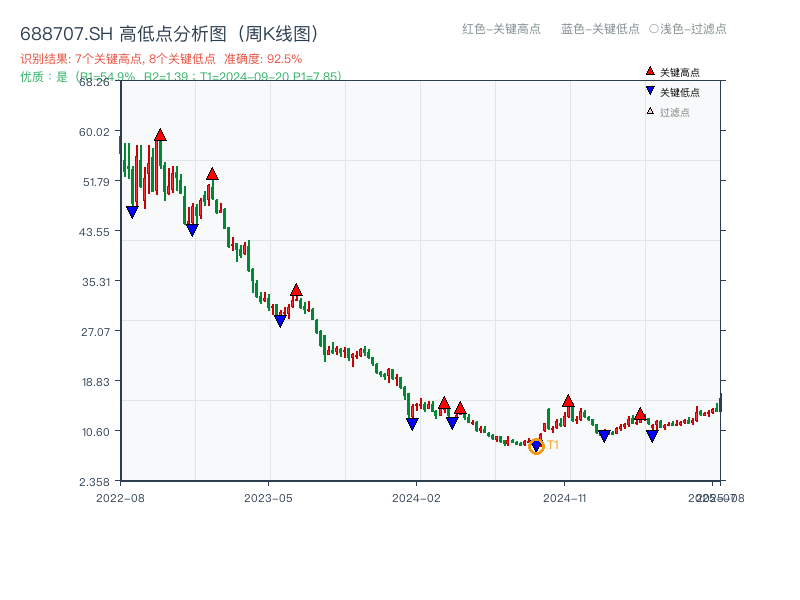This screenshot has width=800, height=600.
Task: Click the red high marker above the 2024-11 rebound
Action: tap(566, 401)
